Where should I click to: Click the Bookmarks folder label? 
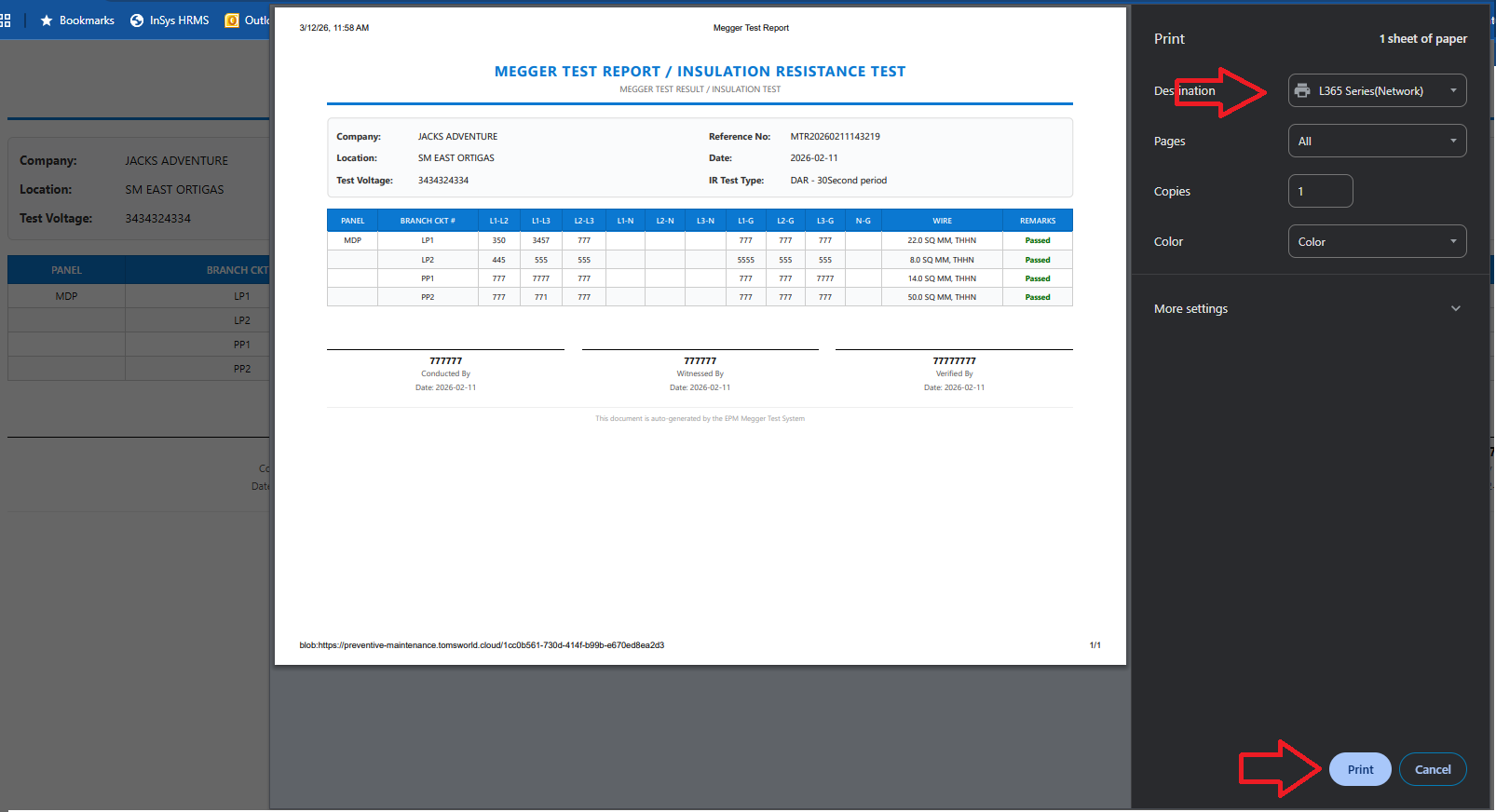pos(87,20)
